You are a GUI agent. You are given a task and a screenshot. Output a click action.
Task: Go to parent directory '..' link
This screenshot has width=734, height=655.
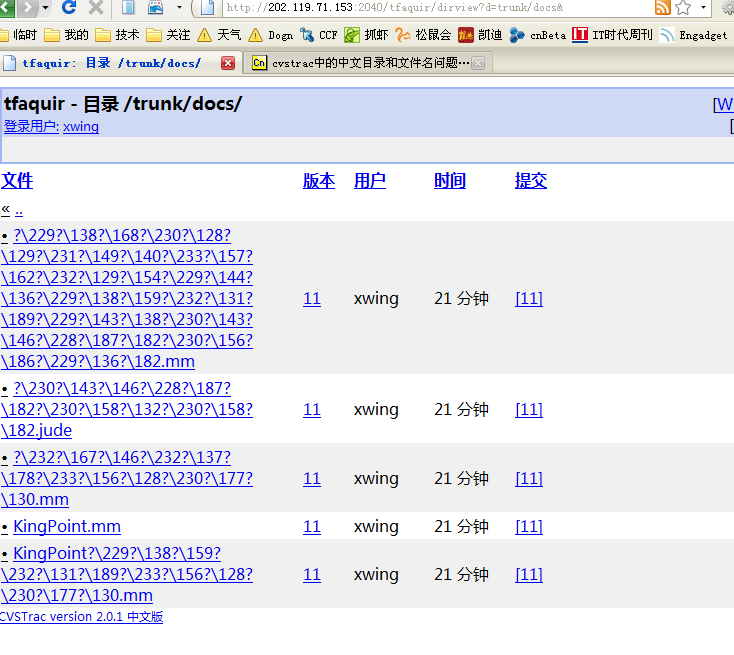(19, 209)
